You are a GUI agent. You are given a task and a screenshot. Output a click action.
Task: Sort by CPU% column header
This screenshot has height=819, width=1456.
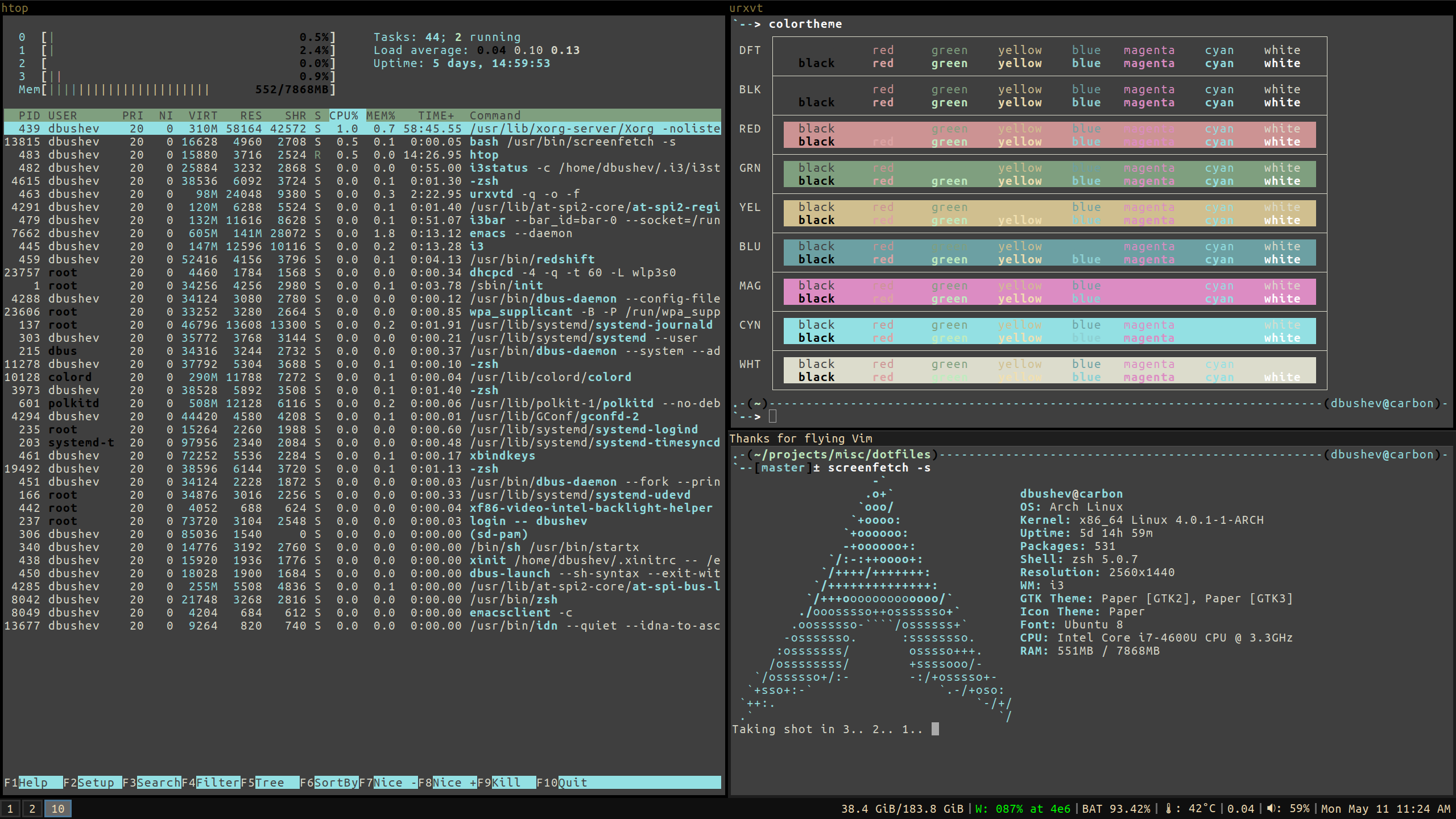pyautogui.click(x=344, y=115)
